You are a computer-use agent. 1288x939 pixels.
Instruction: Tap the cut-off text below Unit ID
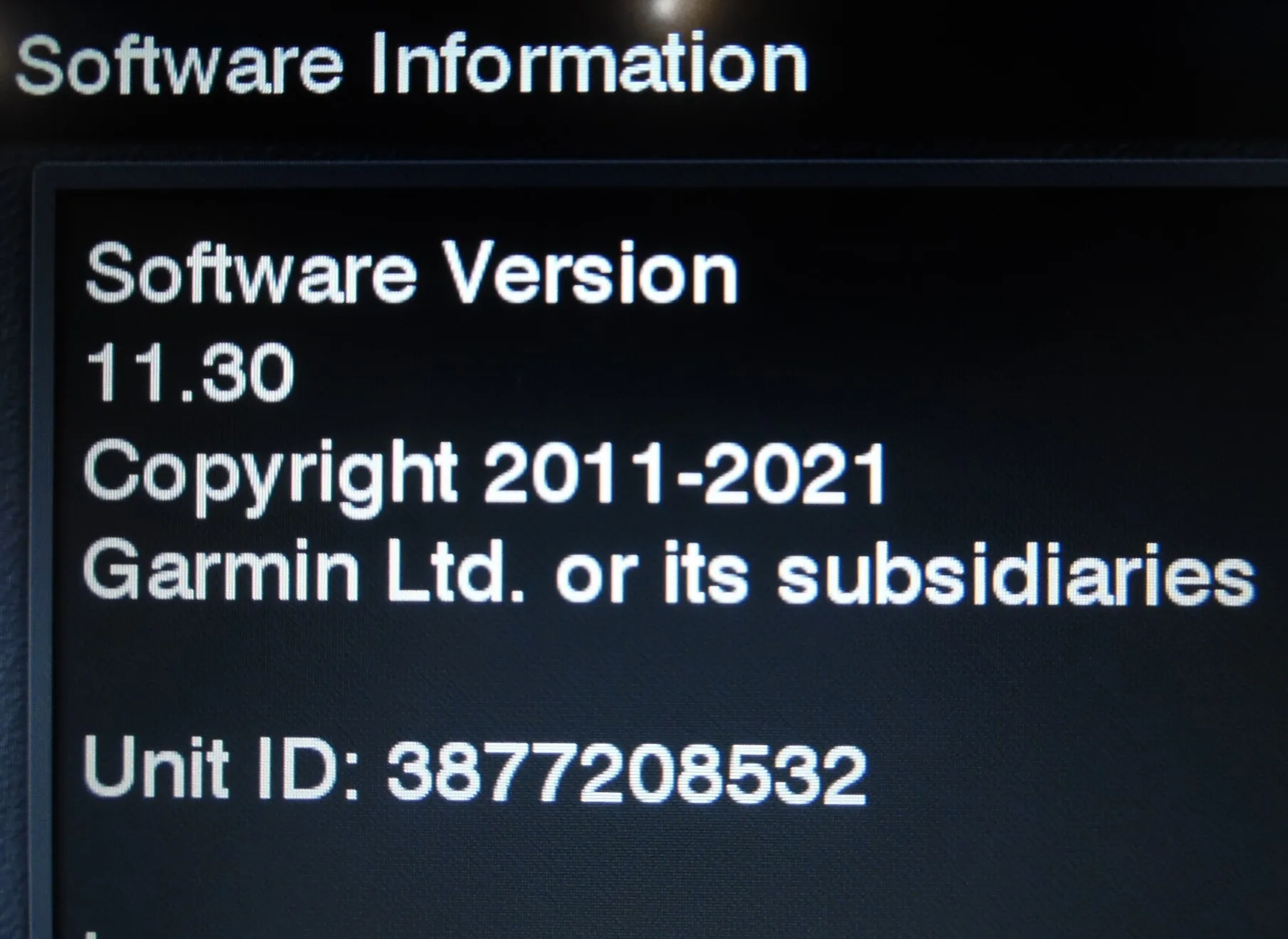tap(90, 933)
